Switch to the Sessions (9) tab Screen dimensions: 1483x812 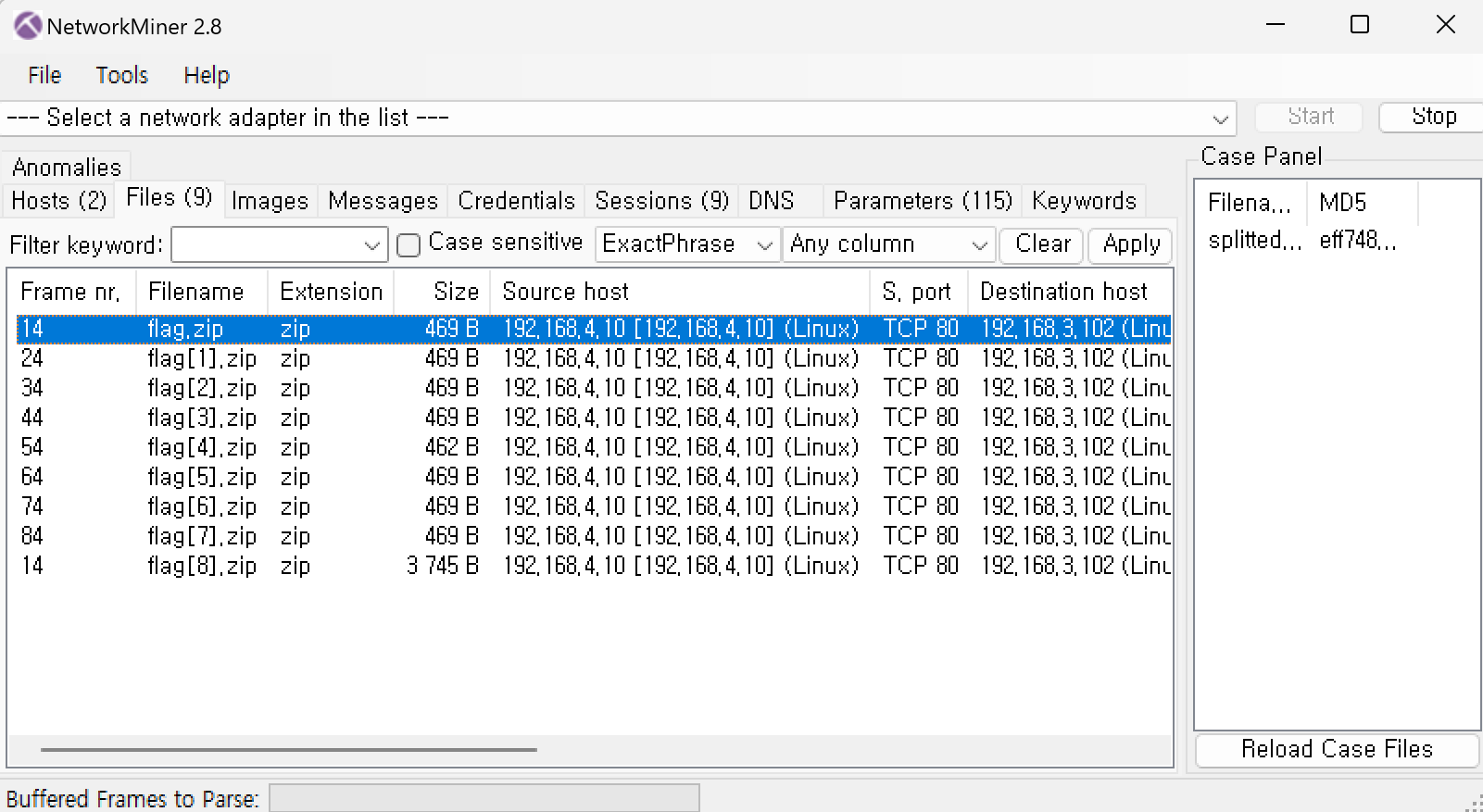tap(661, 201)
